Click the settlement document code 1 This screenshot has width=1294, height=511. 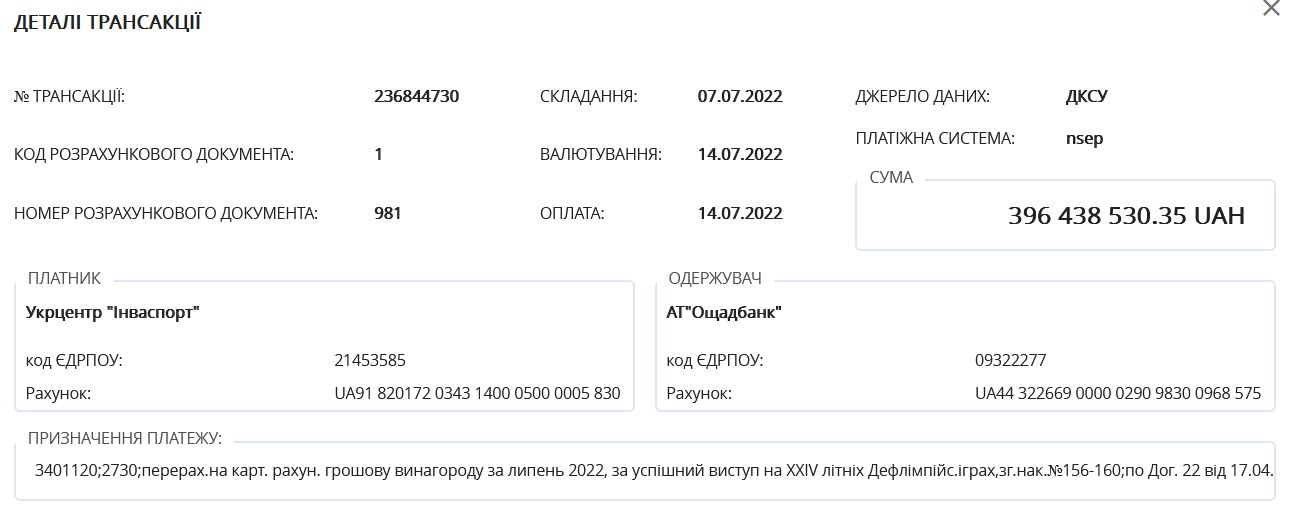tap(379, 155)
